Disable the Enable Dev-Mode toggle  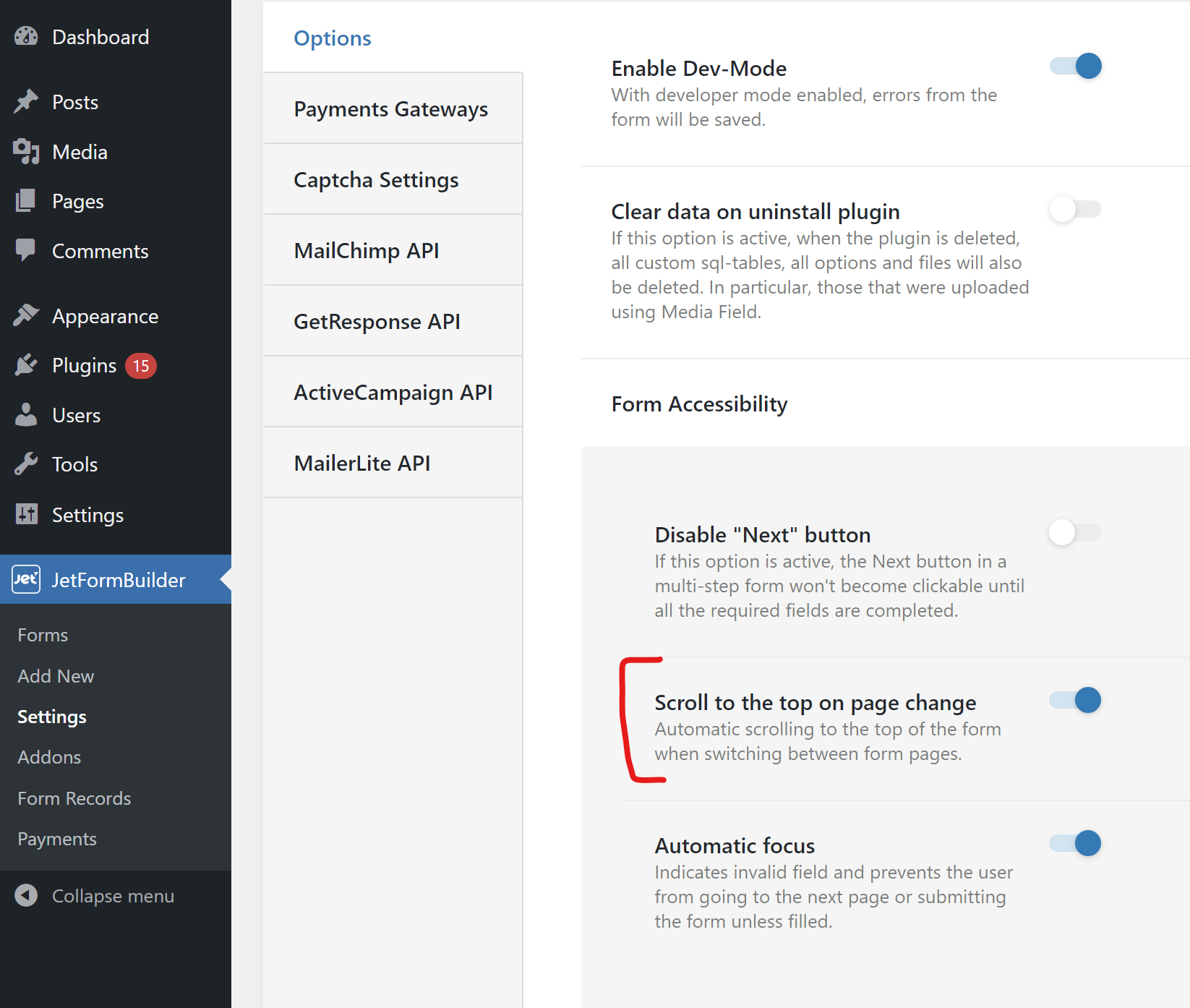tap(1075, 66)
